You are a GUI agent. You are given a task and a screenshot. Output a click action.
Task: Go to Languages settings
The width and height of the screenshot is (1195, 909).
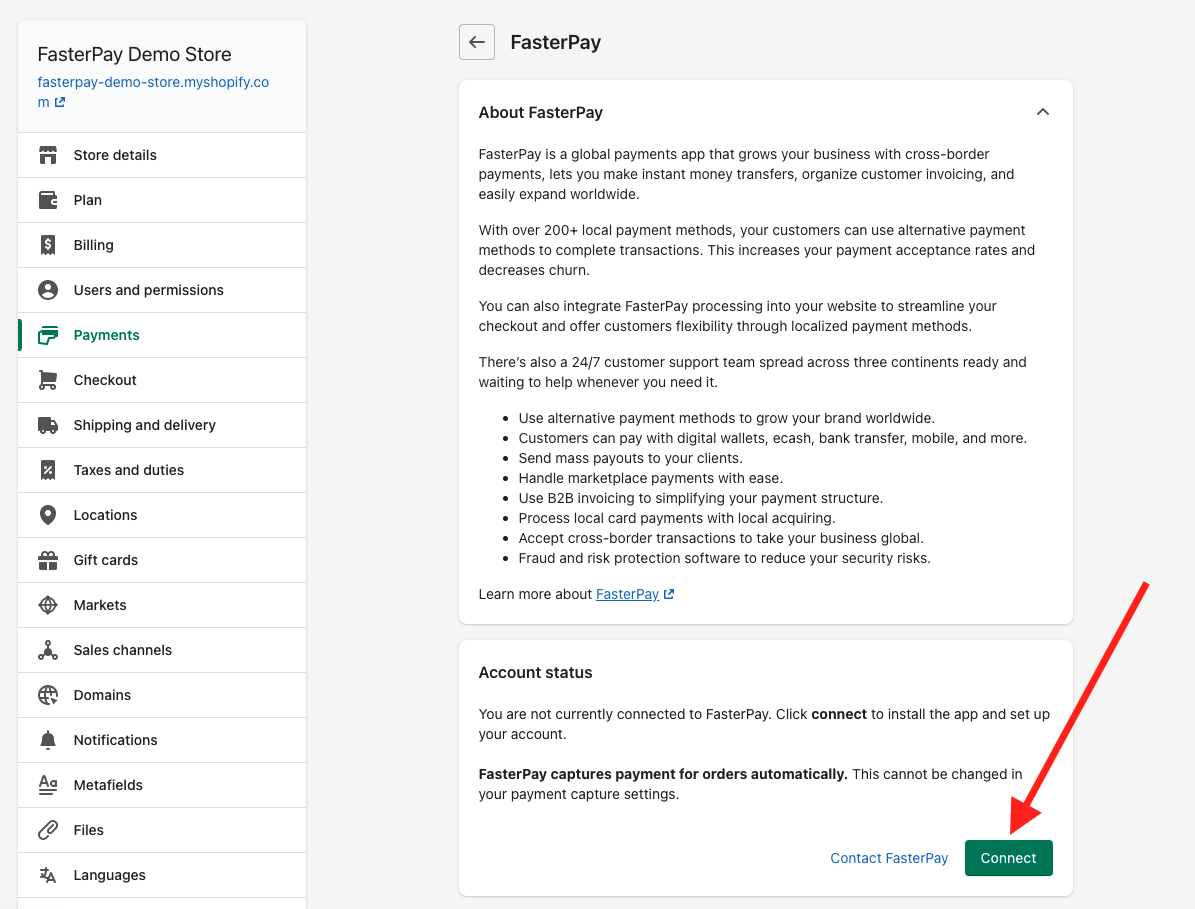162,875
